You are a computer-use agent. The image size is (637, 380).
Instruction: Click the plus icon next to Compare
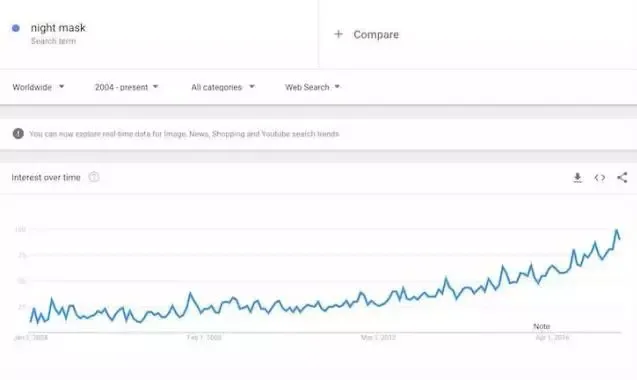338,34
